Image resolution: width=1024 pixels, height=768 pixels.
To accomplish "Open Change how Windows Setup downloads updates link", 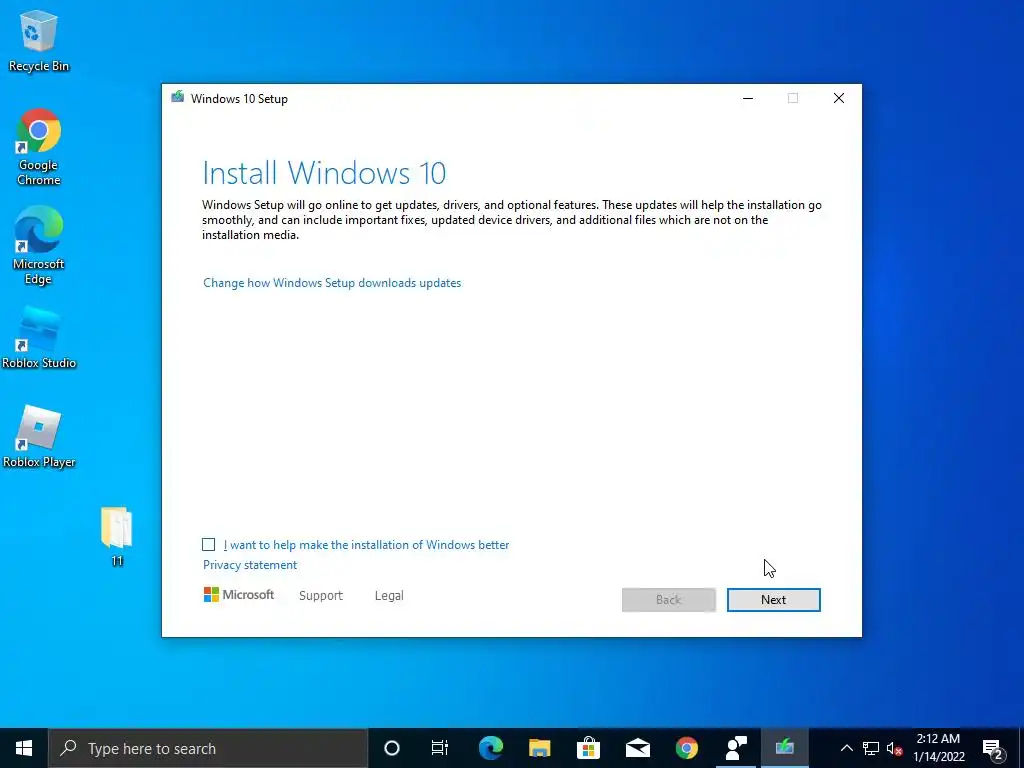I will pyautogui.click(x=332, y=283).
